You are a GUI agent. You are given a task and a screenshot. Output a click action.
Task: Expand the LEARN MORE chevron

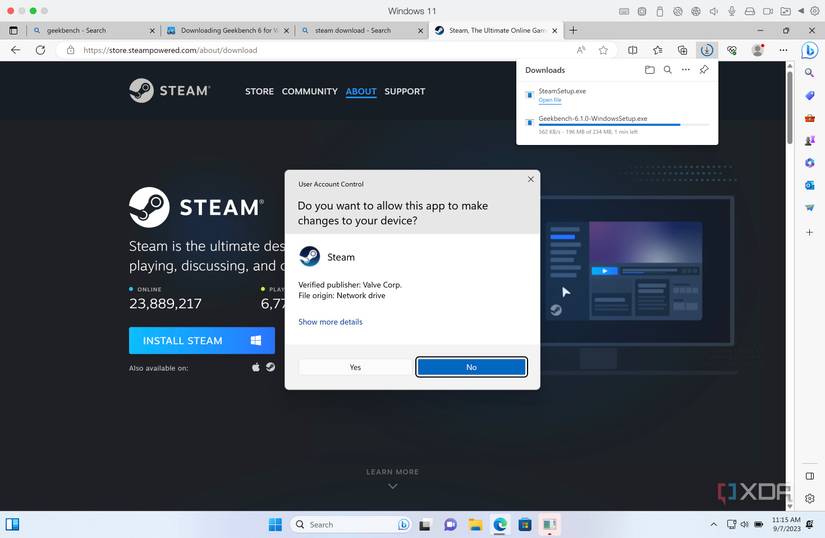[393, 486]
